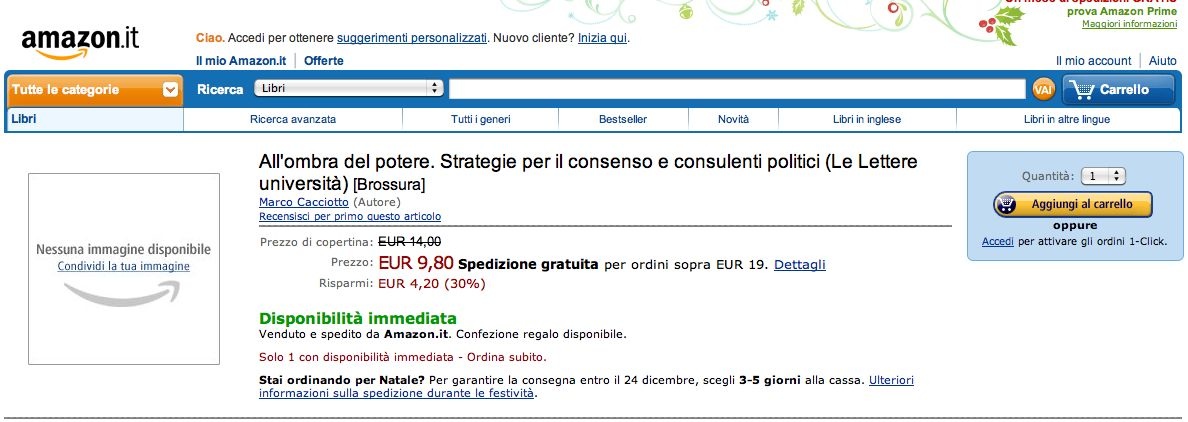Open the Libri search category dropdown
The image size is (1188, 422).
pos(349,89)
